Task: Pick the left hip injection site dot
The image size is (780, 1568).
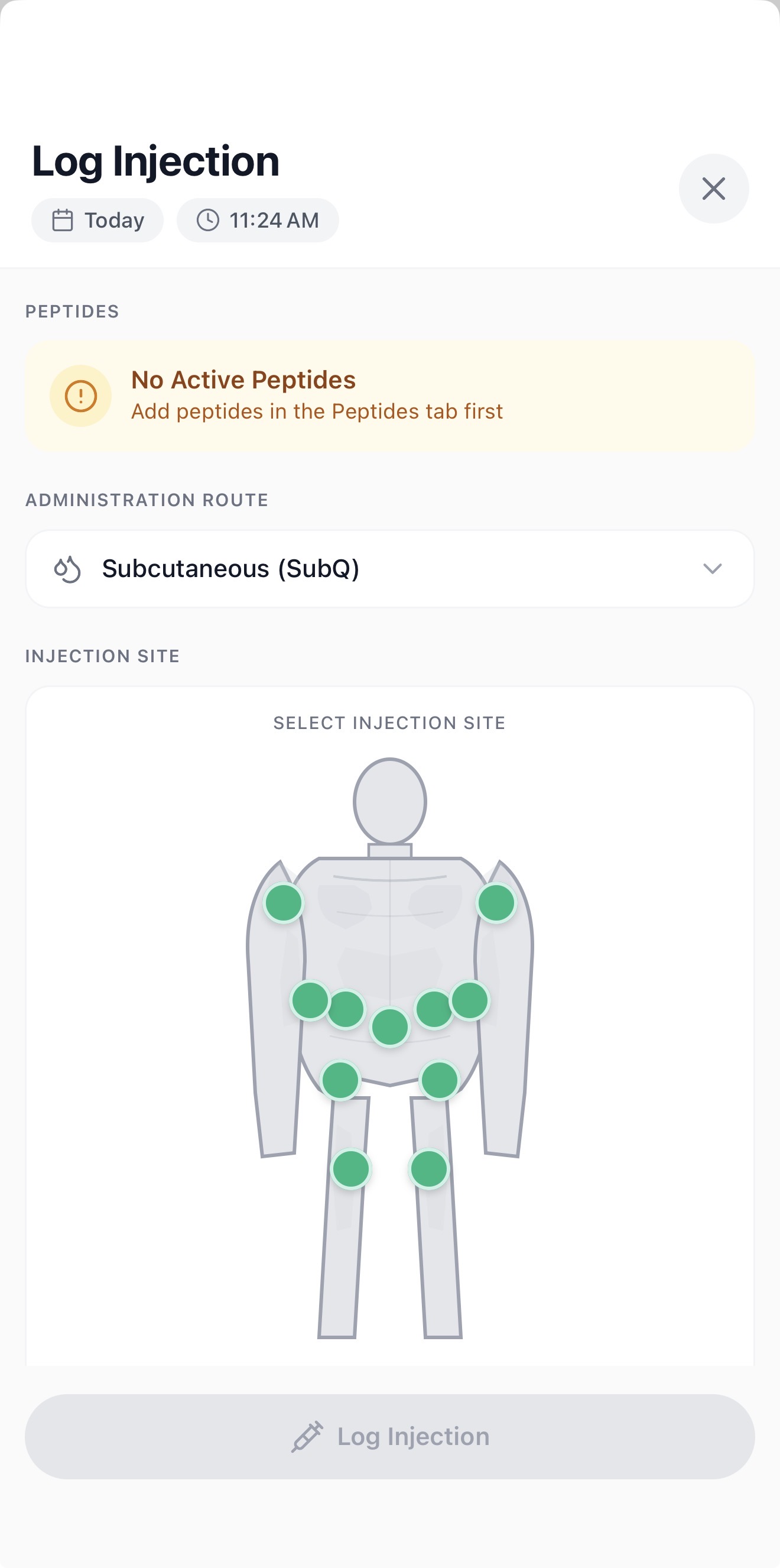Action: [x=340, y=1080]
